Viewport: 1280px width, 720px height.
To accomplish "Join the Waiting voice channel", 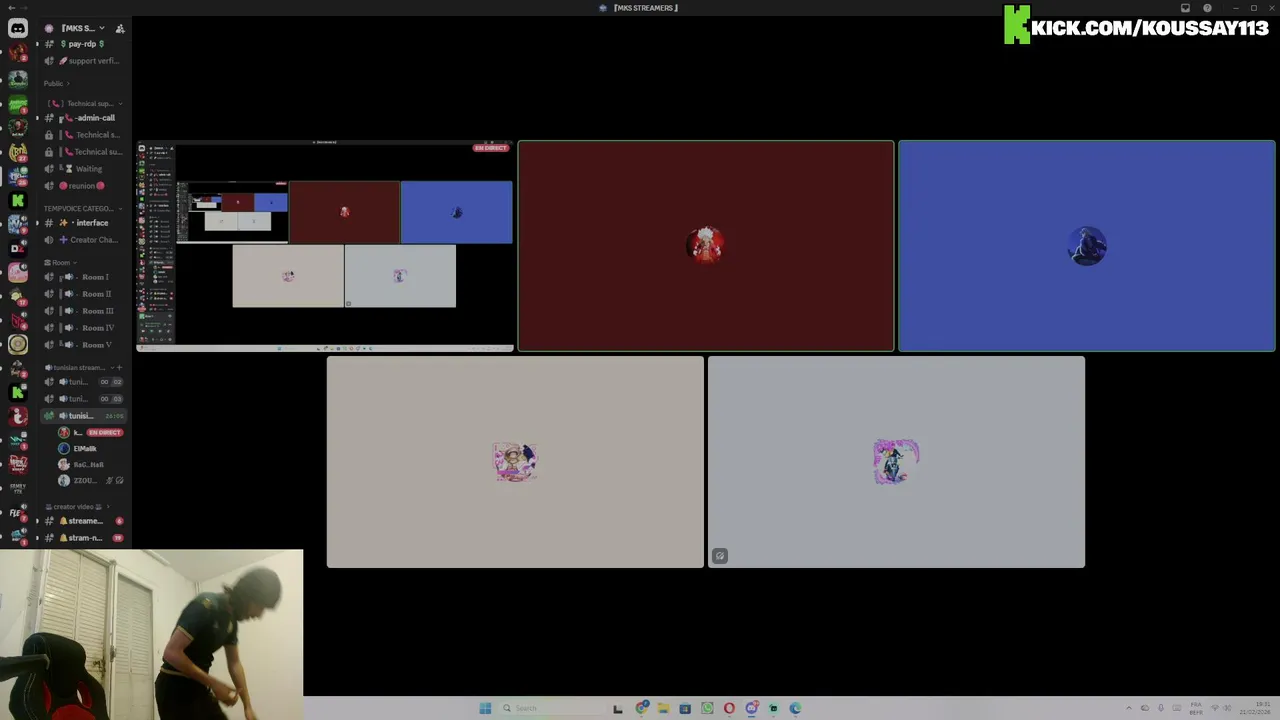I will pos(84,169).
